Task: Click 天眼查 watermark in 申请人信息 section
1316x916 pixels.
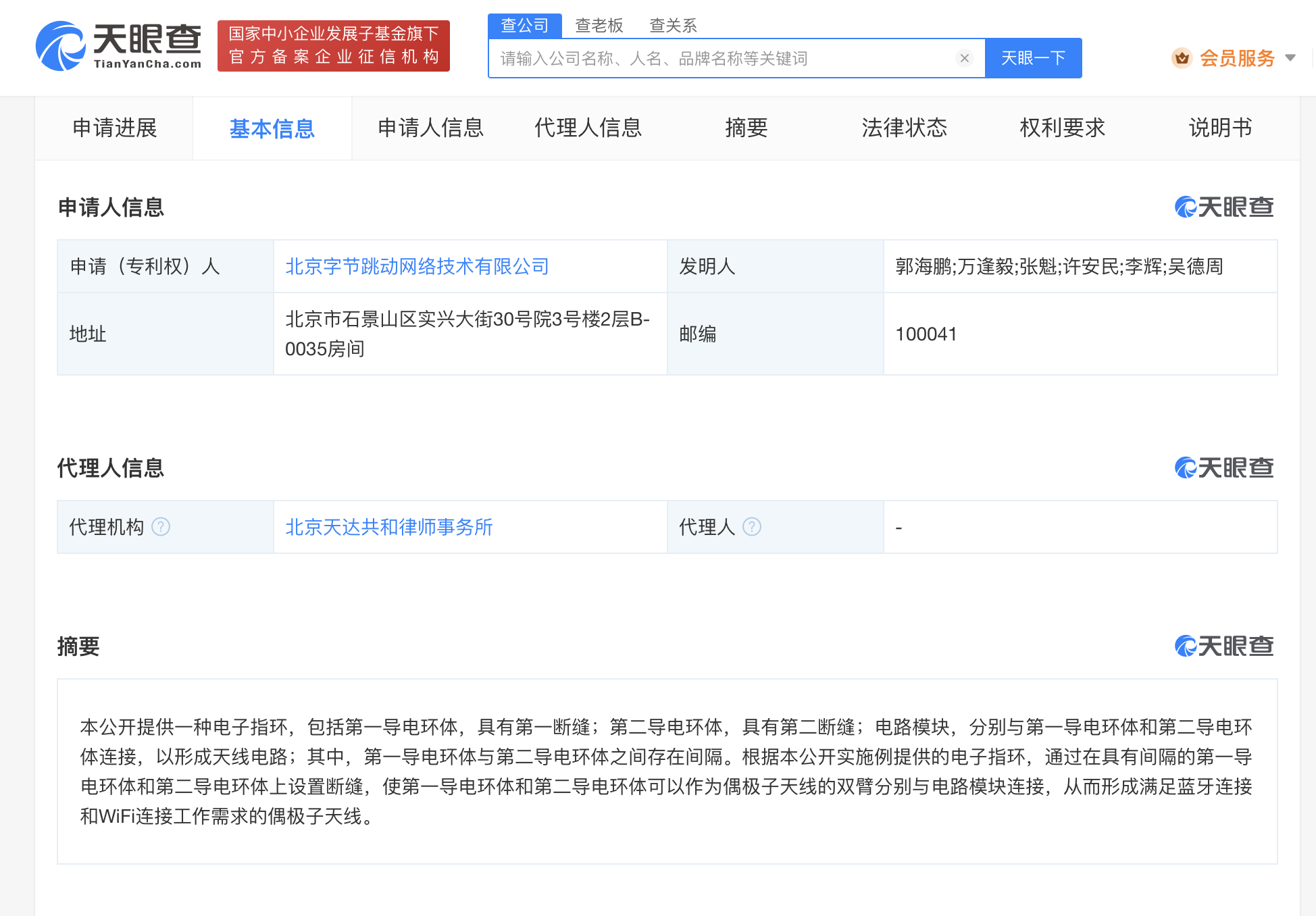Action: 1223,207
